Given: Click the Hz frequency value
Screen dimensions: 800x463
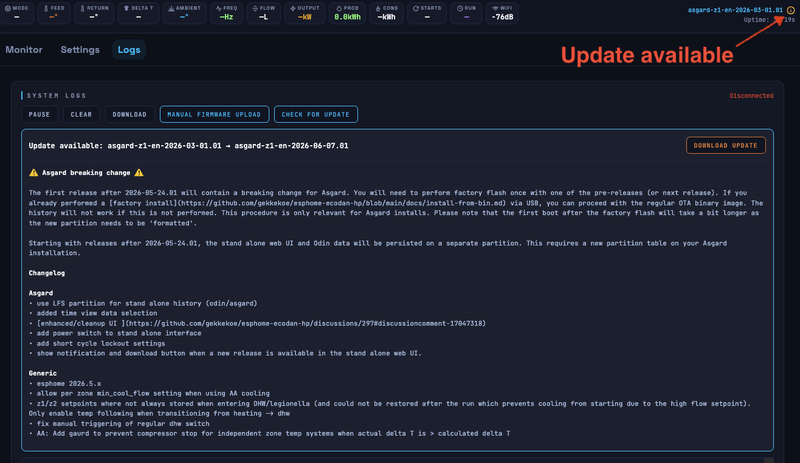Looking at the screenshot, I should pos(226,17).
